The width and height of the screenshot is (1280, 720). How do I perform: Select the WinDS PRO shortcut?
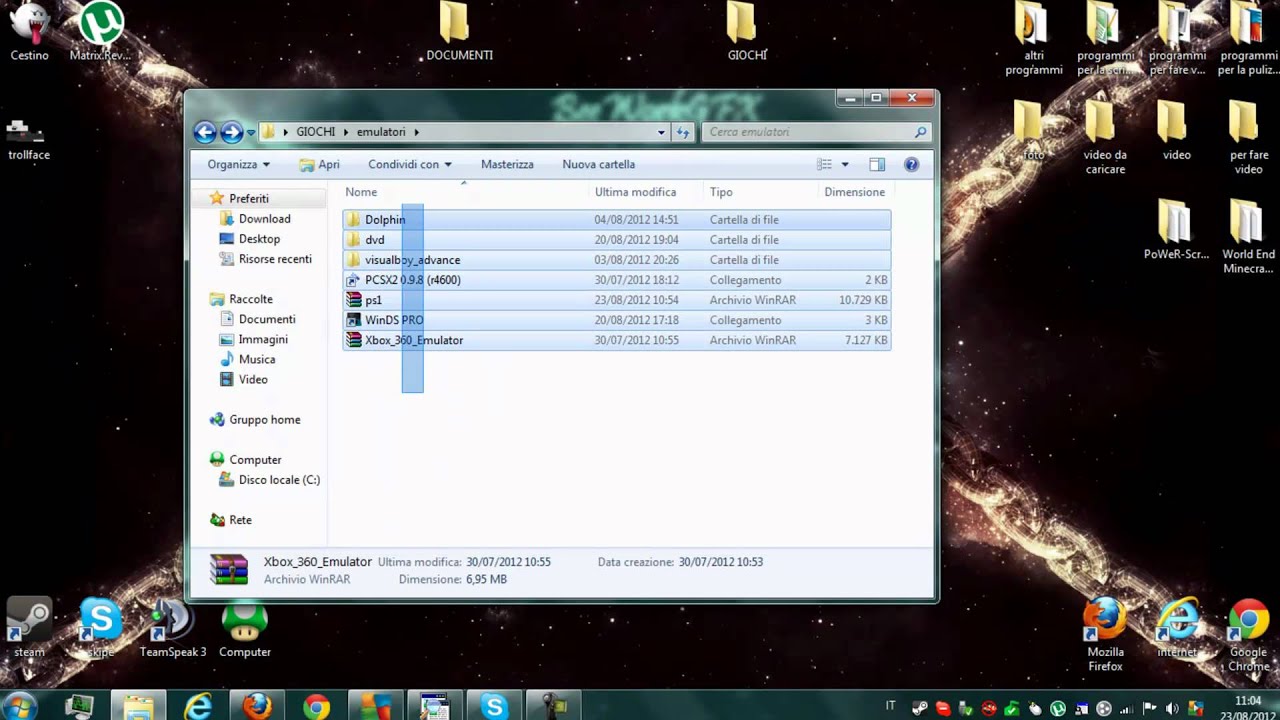pyautogui.click(x=616, y=320)
